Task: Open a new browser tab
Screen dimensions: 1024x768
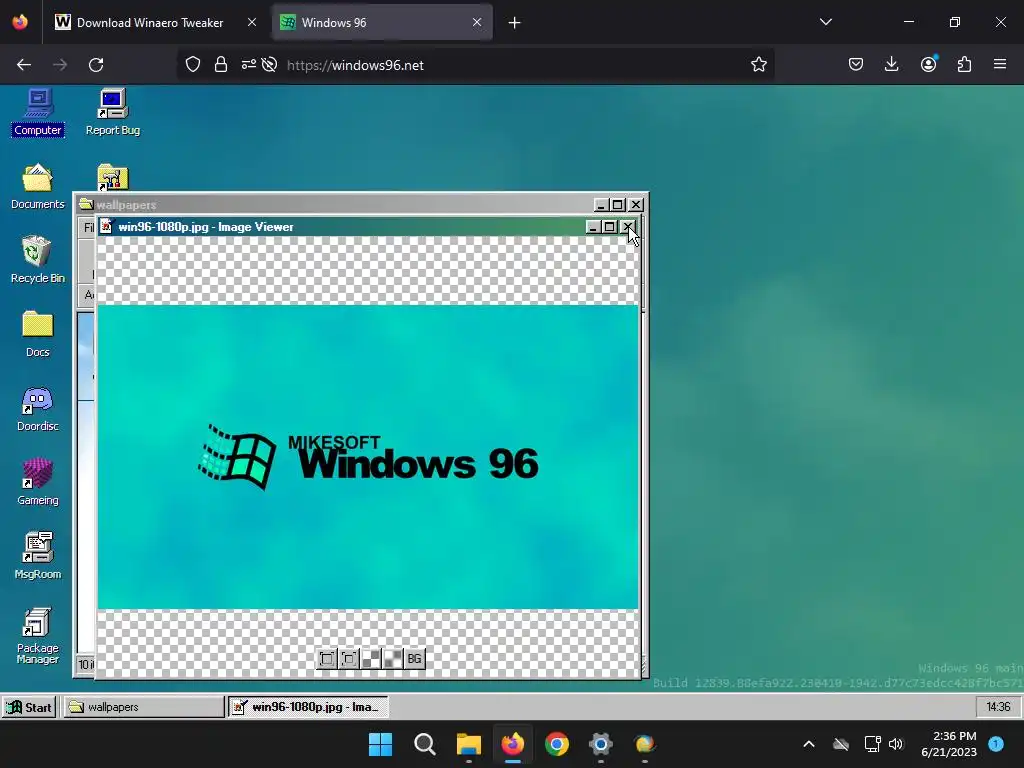Action: [515, 23]
